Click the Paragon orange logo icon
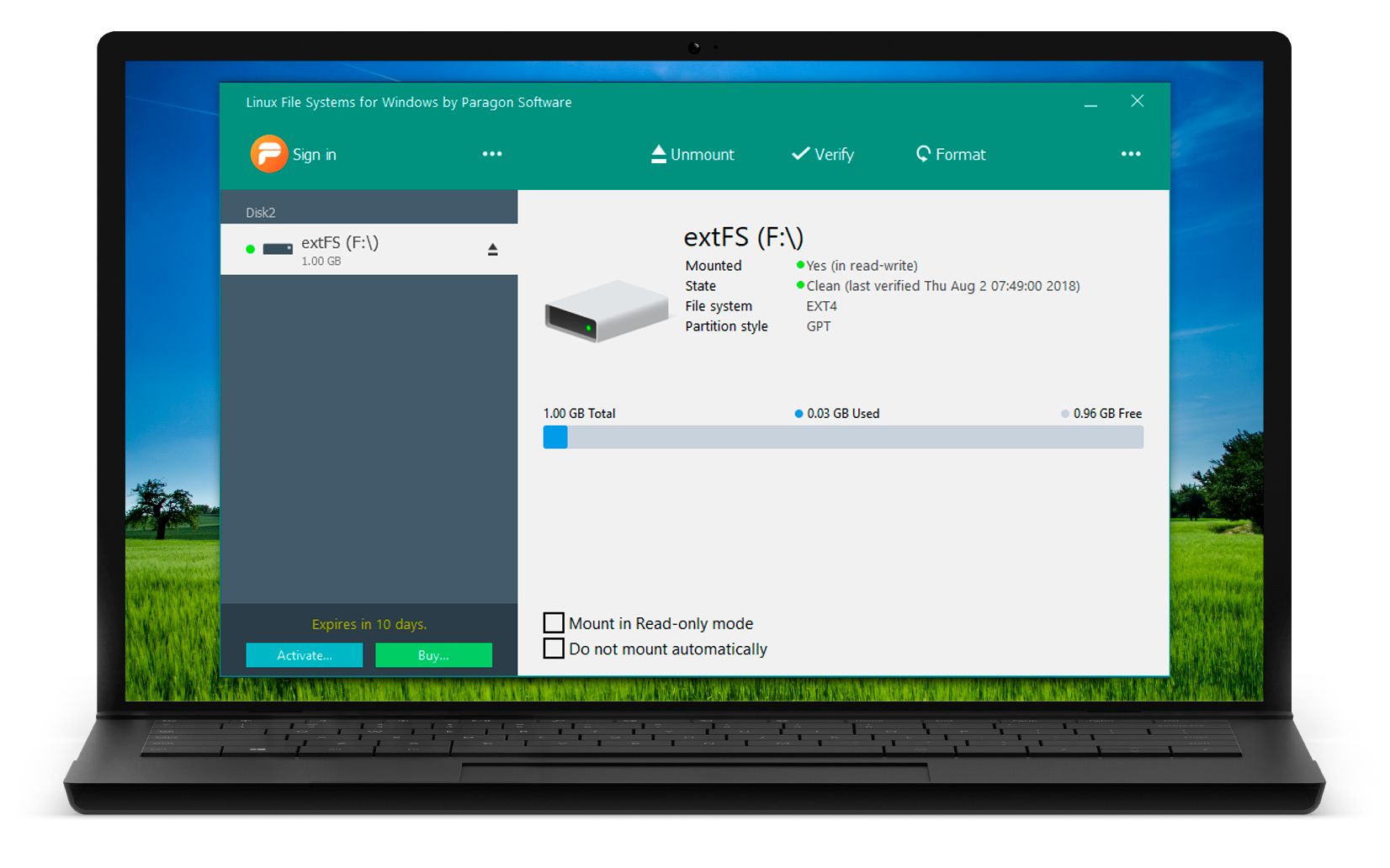Image resolution: width=1390 pixels, height=868 pixels. 269,154
